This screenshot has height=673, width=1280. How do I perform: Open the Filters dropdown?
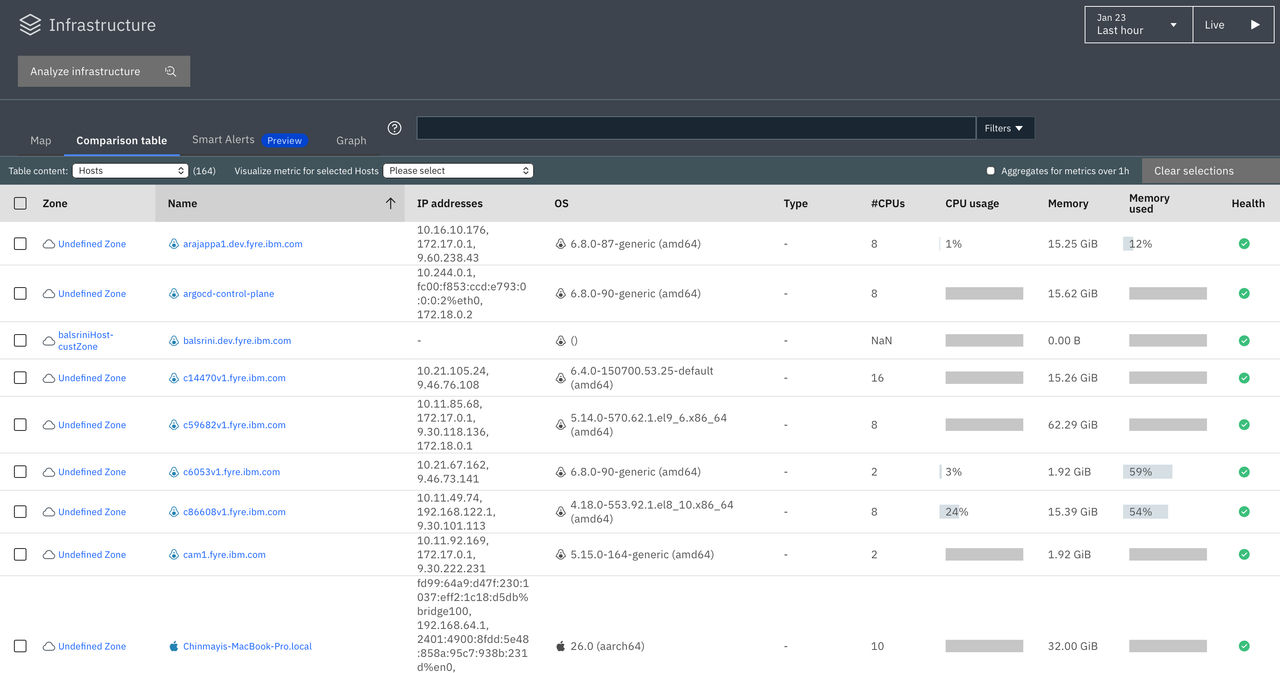point(1004,128)
